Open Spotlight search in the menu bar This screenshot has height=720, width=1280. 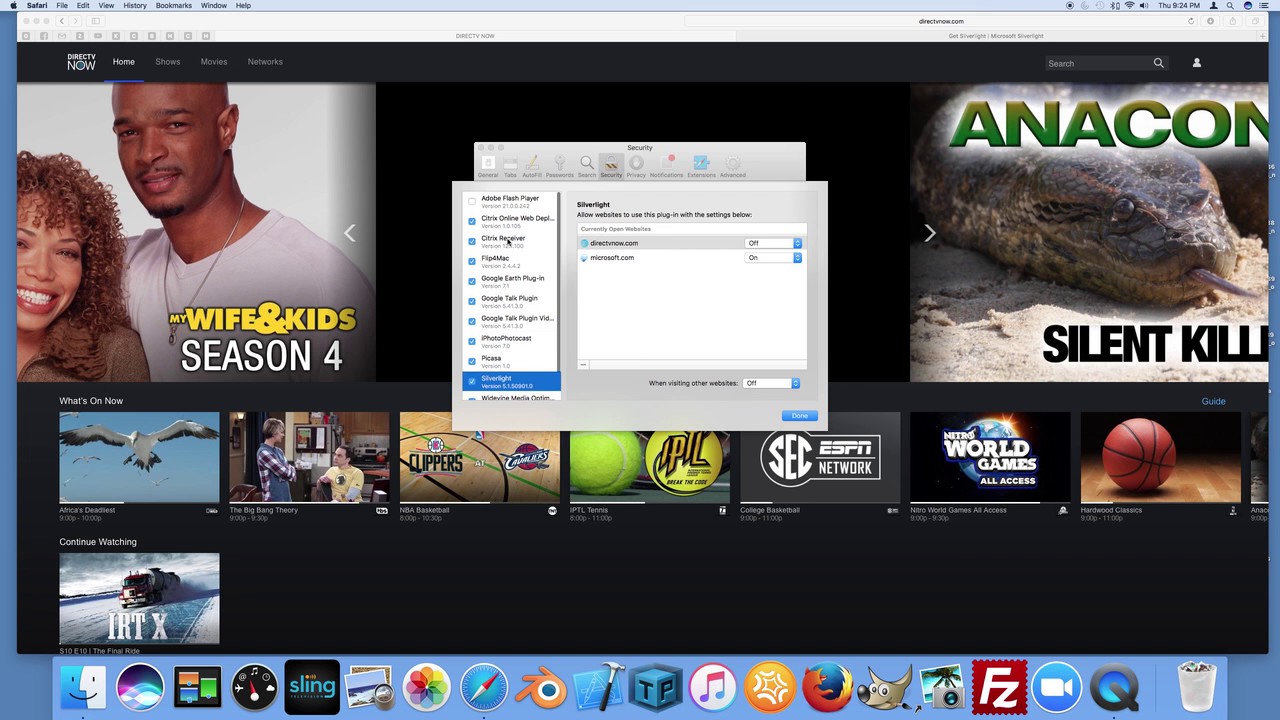tap(1230, 6)
